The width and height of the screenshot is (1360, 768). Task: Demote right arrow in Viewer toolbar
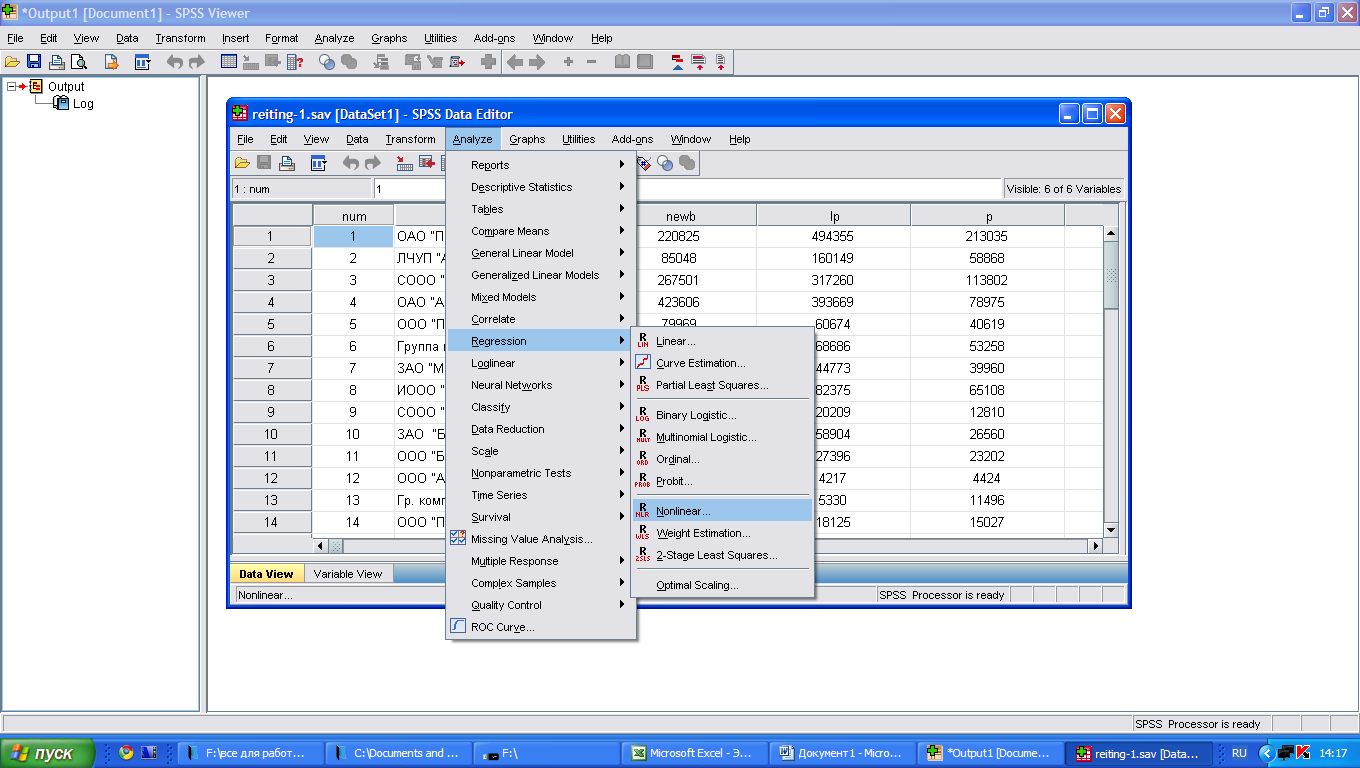tap(537, 62)
